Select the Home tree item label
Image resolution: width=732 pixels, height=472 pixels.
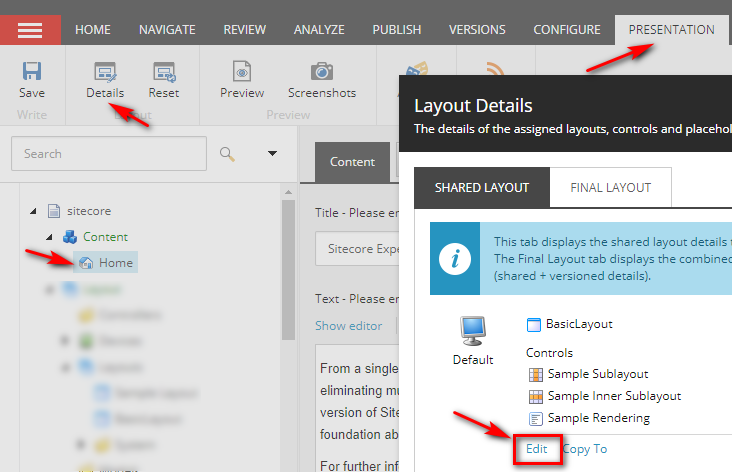click(116, 263)
